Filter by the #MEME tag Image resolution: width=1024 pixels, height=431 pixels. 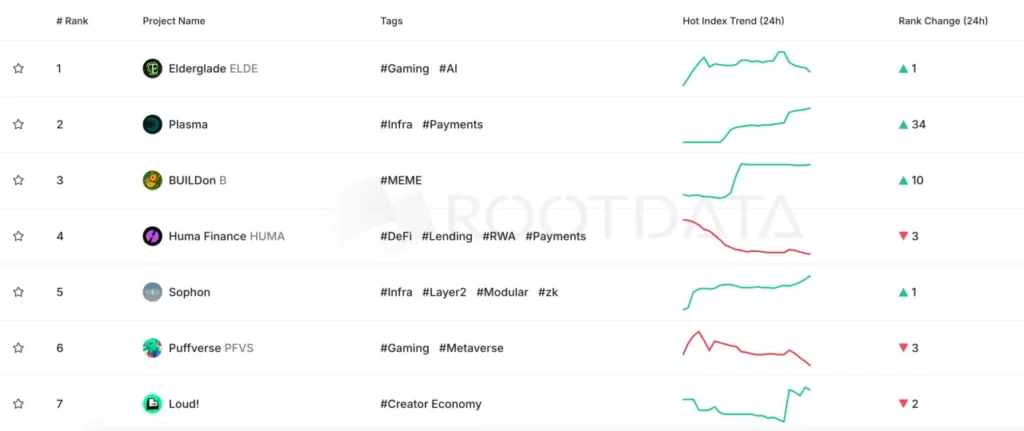[x=401, y=180]
